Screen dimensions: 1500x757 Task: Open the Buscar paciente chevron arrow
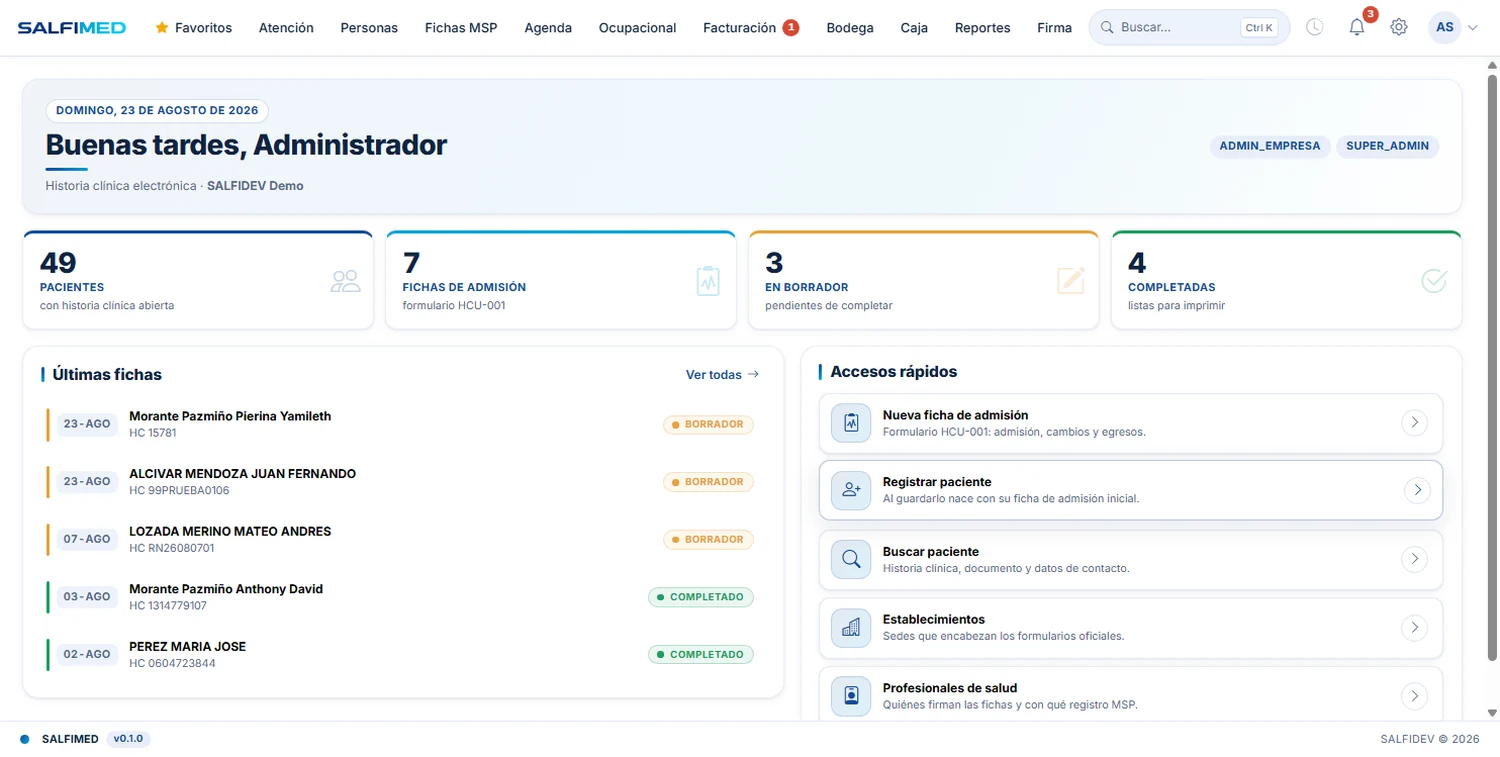point(1413,559)
